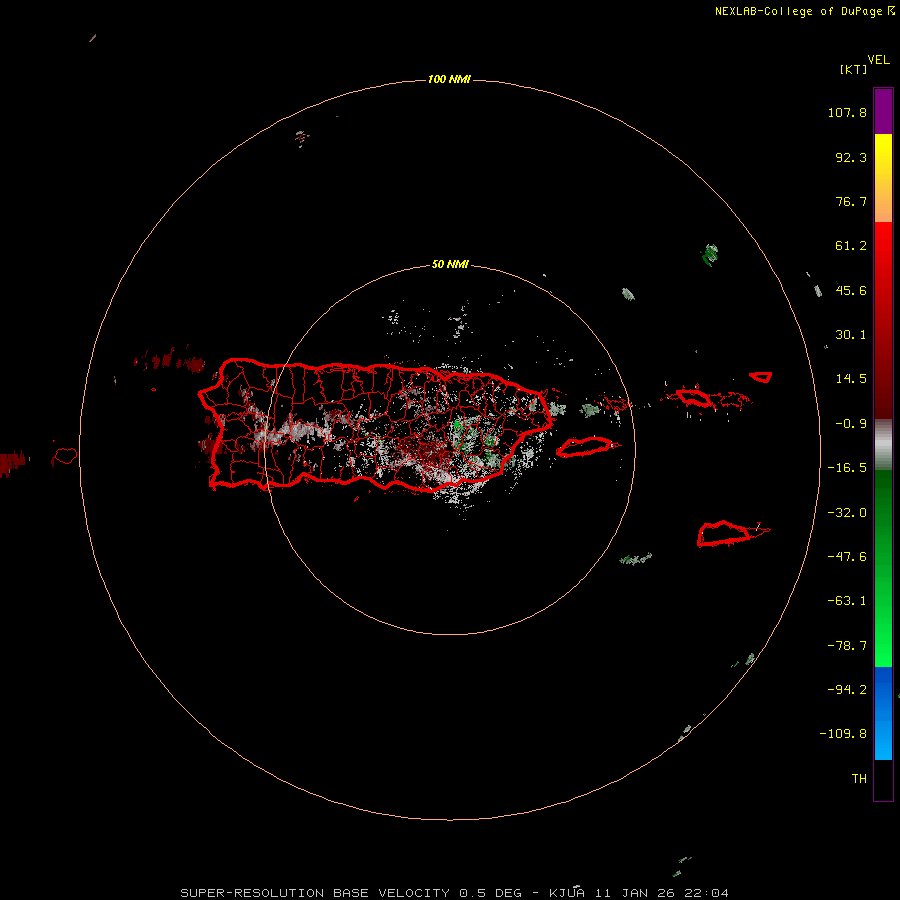This screenshot has height=900, width=900.
Task: Click the -109.8 legend value
Action: (843, 734)
